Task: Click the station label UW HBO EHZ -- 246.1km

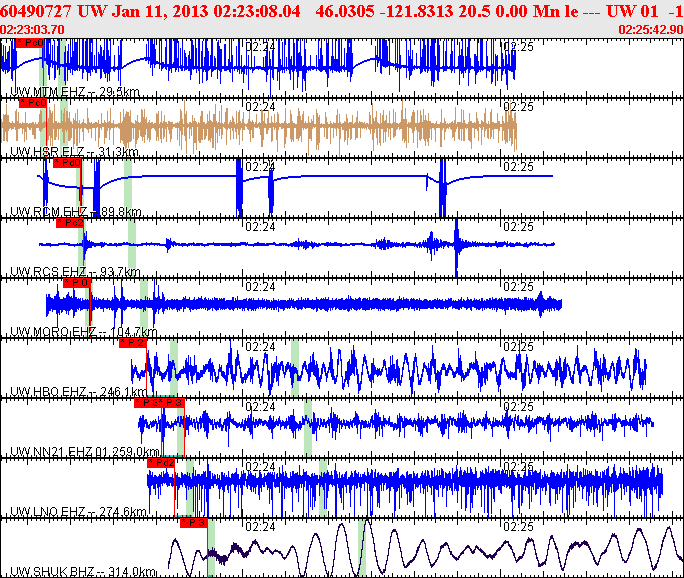Action: point(79,392)
